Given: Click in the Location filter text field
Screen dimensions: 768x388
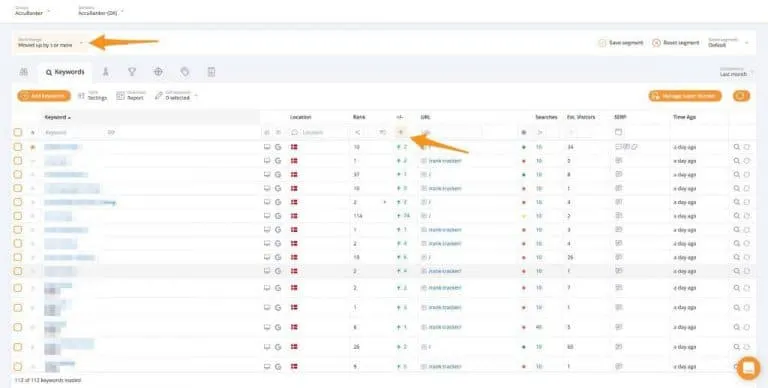Looking at the screenshot, I should click(323, 132).
